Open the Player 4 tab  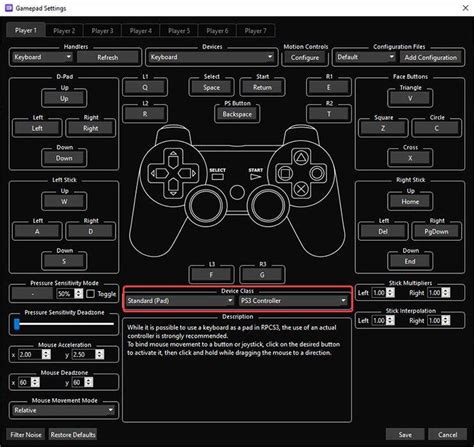pyautogui.click(x=141, y=31)
